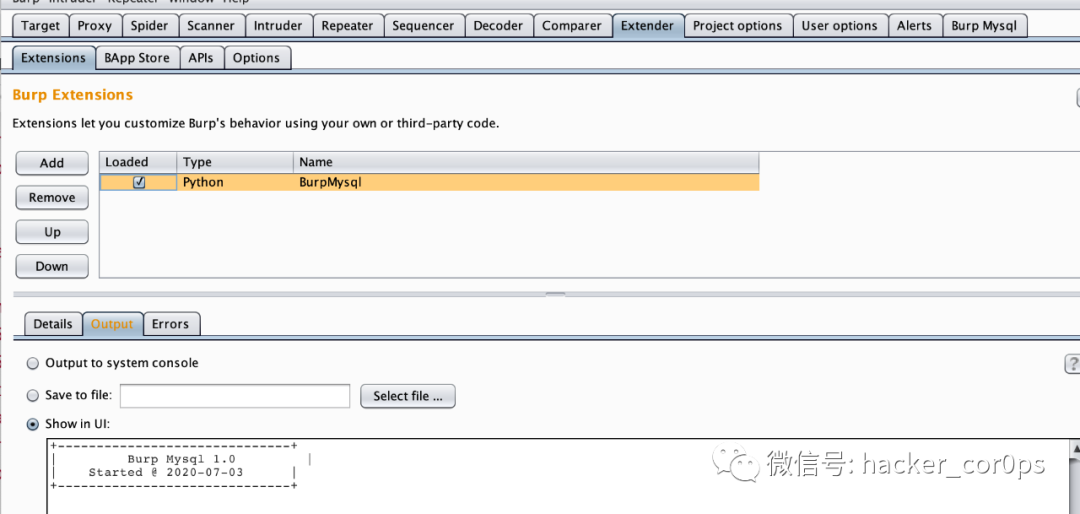Choose the Save to file option

[32, 395]
